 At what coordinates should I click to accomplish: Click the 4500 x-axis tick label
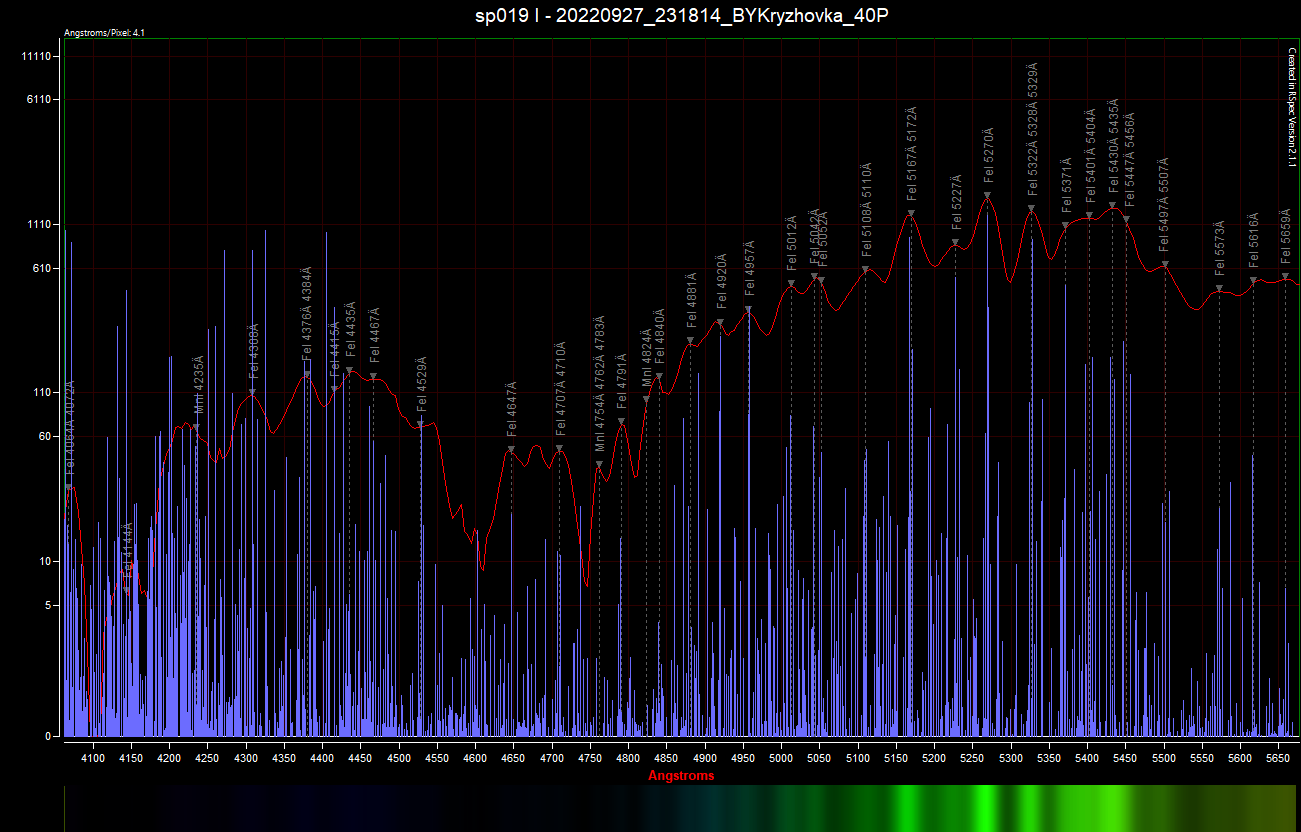click(x=399, y=759)
